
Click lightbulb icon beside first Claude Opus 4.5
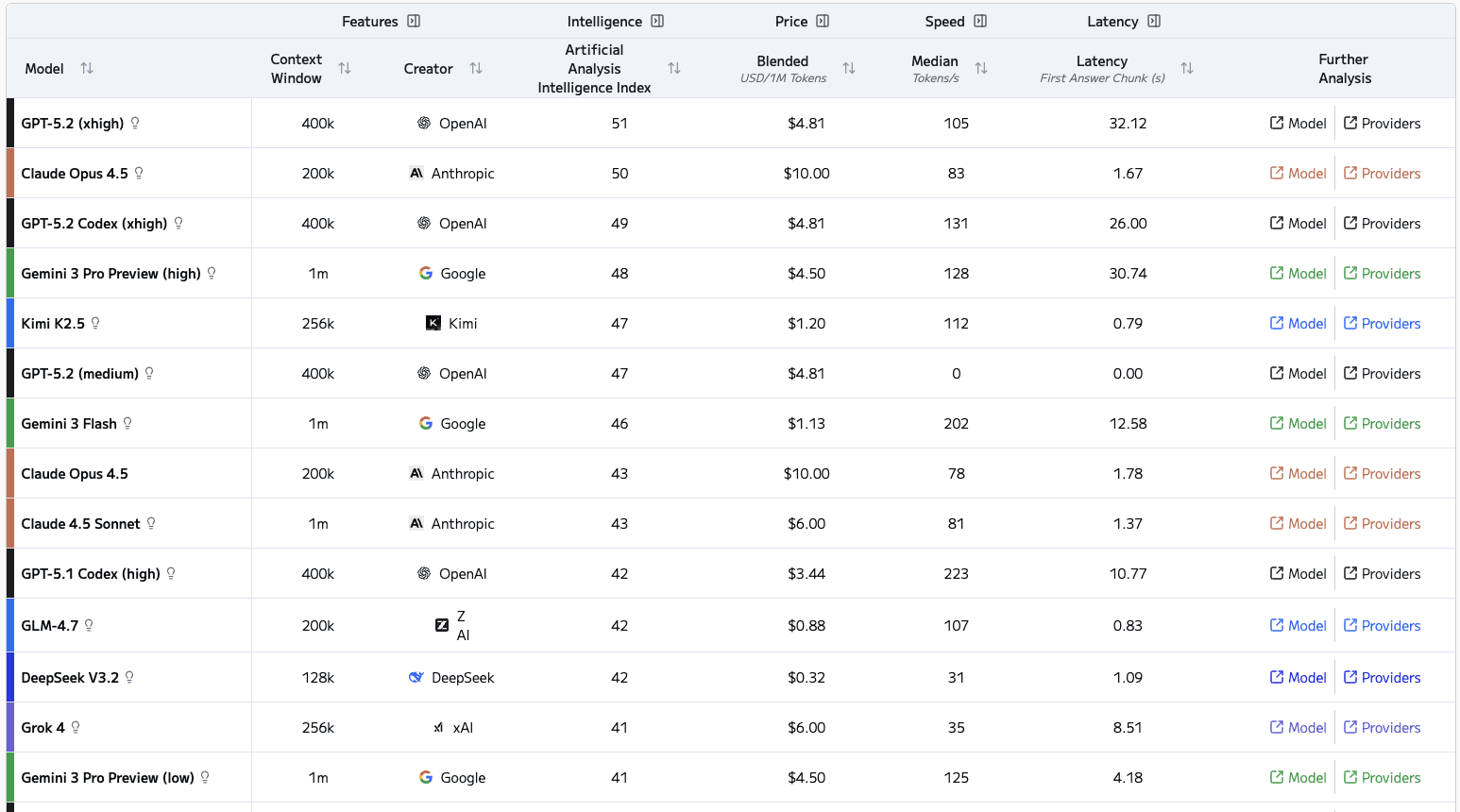139,173
